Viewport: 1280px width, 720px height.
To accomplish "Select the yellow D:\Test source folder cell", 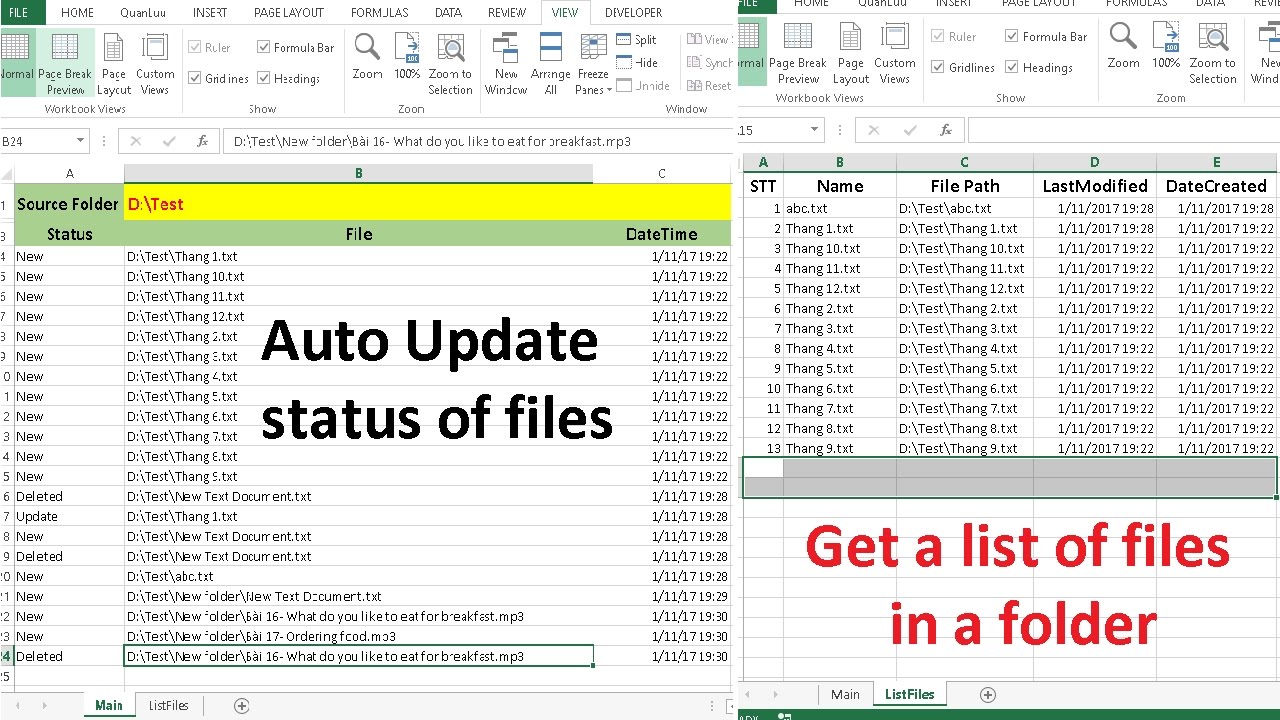I will pyautogui.click(x=428, y=204).
